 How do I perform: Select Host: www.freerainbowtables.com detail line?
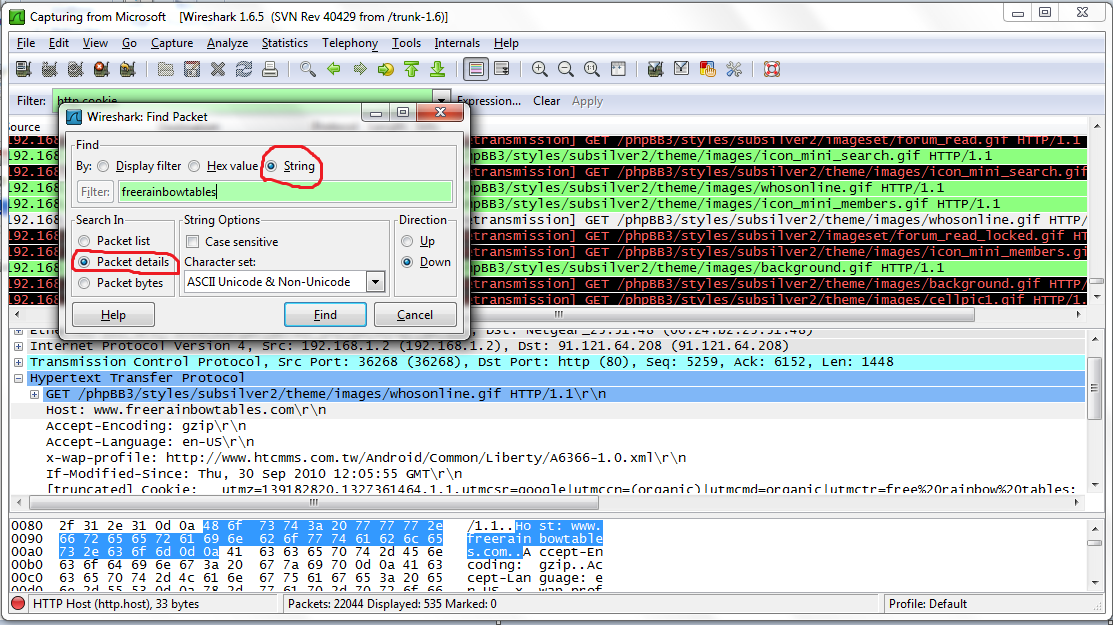[x=186, y=410]
